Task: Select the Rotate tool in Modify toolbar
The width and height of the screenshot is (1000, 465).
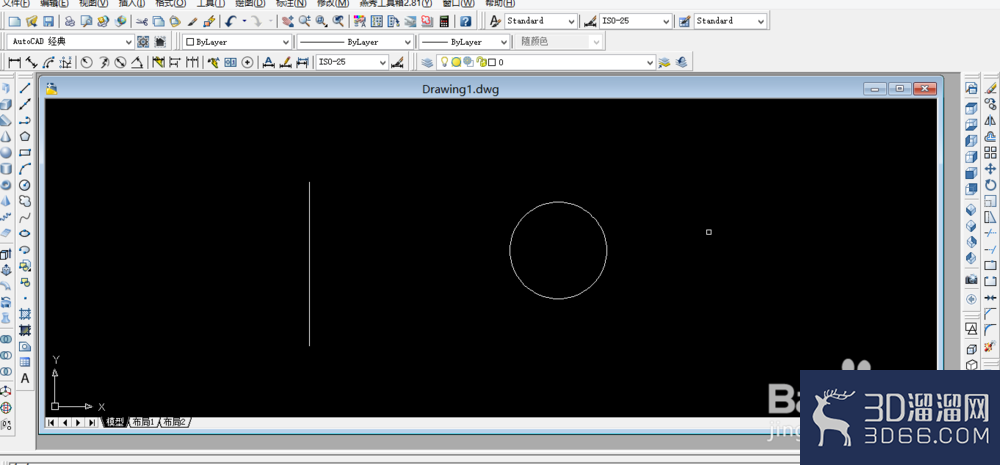Action: (990, 185)
